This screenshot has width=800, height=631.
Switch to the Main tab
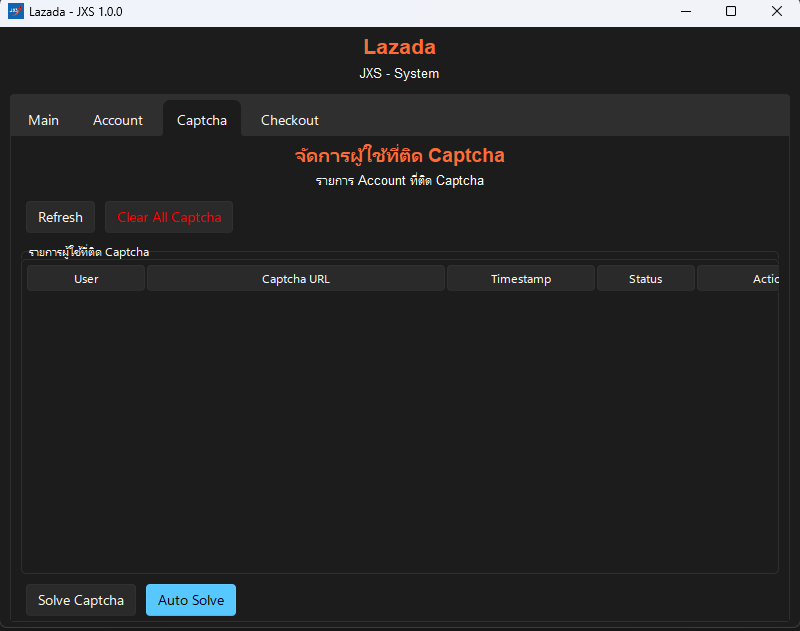(x=43, y=120)
